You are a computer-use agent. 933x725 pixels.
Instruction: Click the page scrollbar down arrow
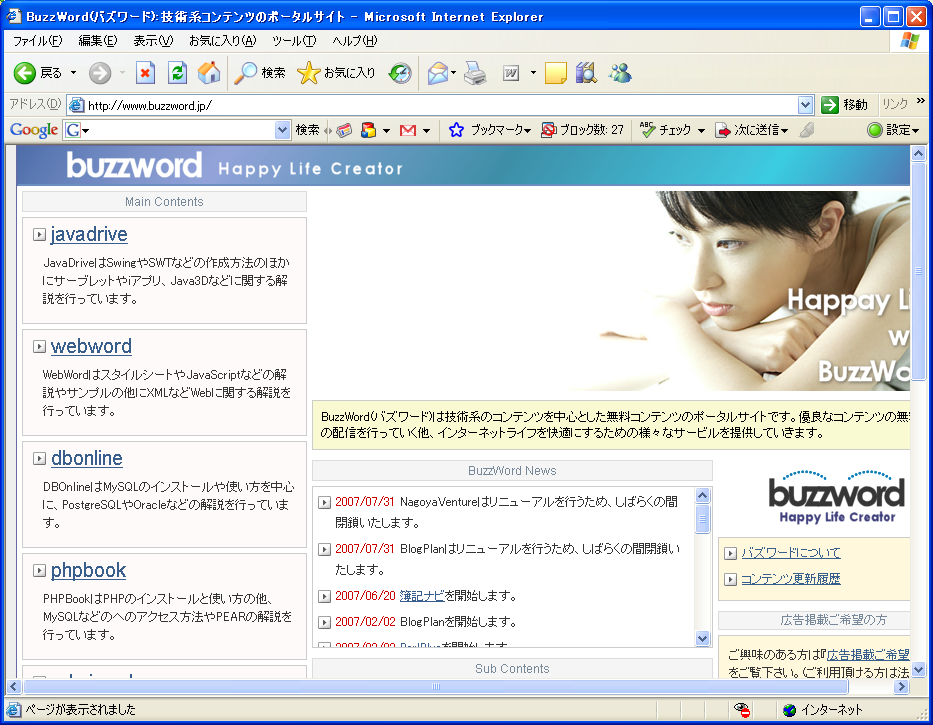coord(918,670)
